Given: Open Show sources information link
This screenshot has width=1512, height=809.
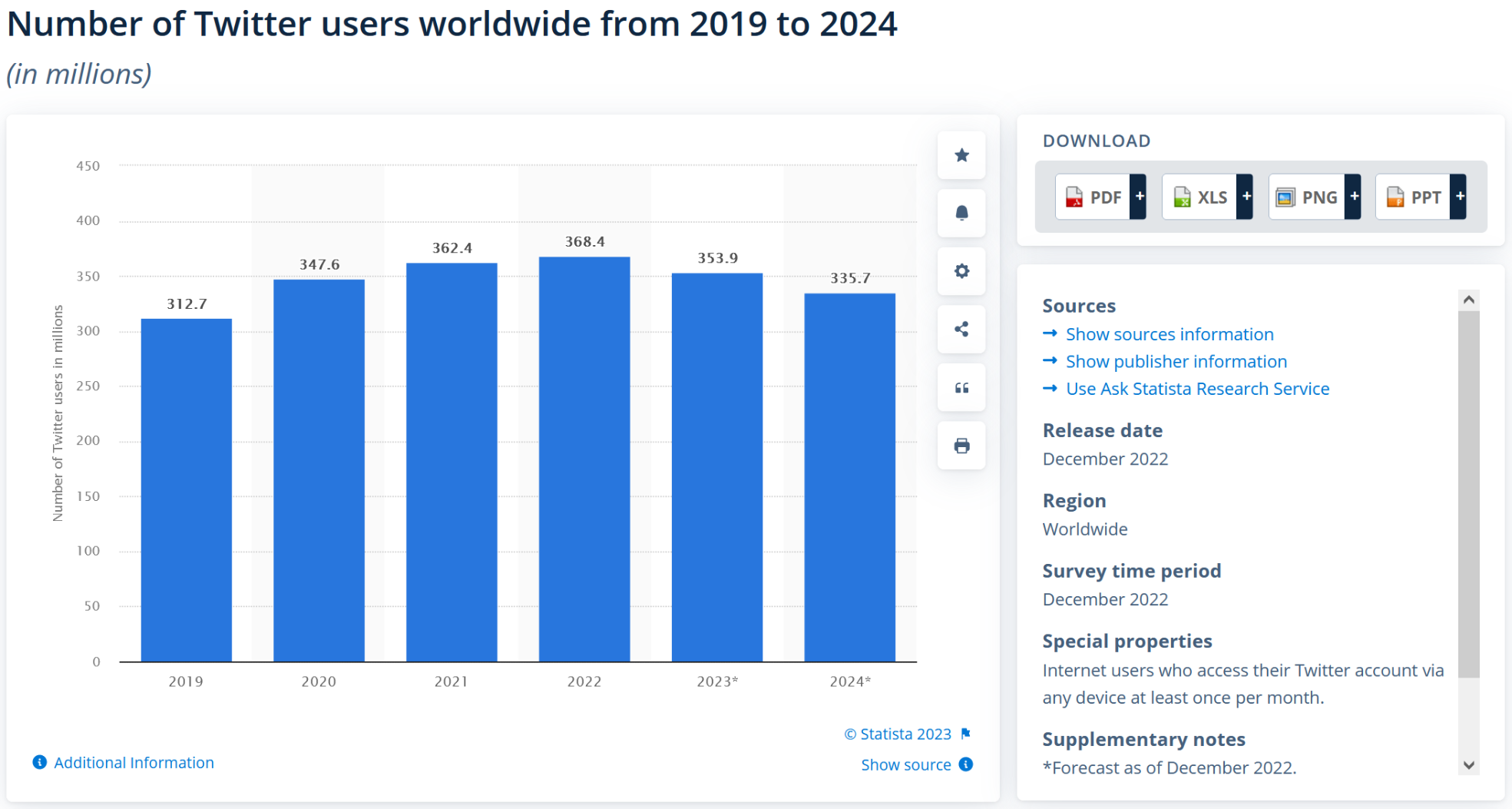Looking at the screenshot, I should point(1170,334).
